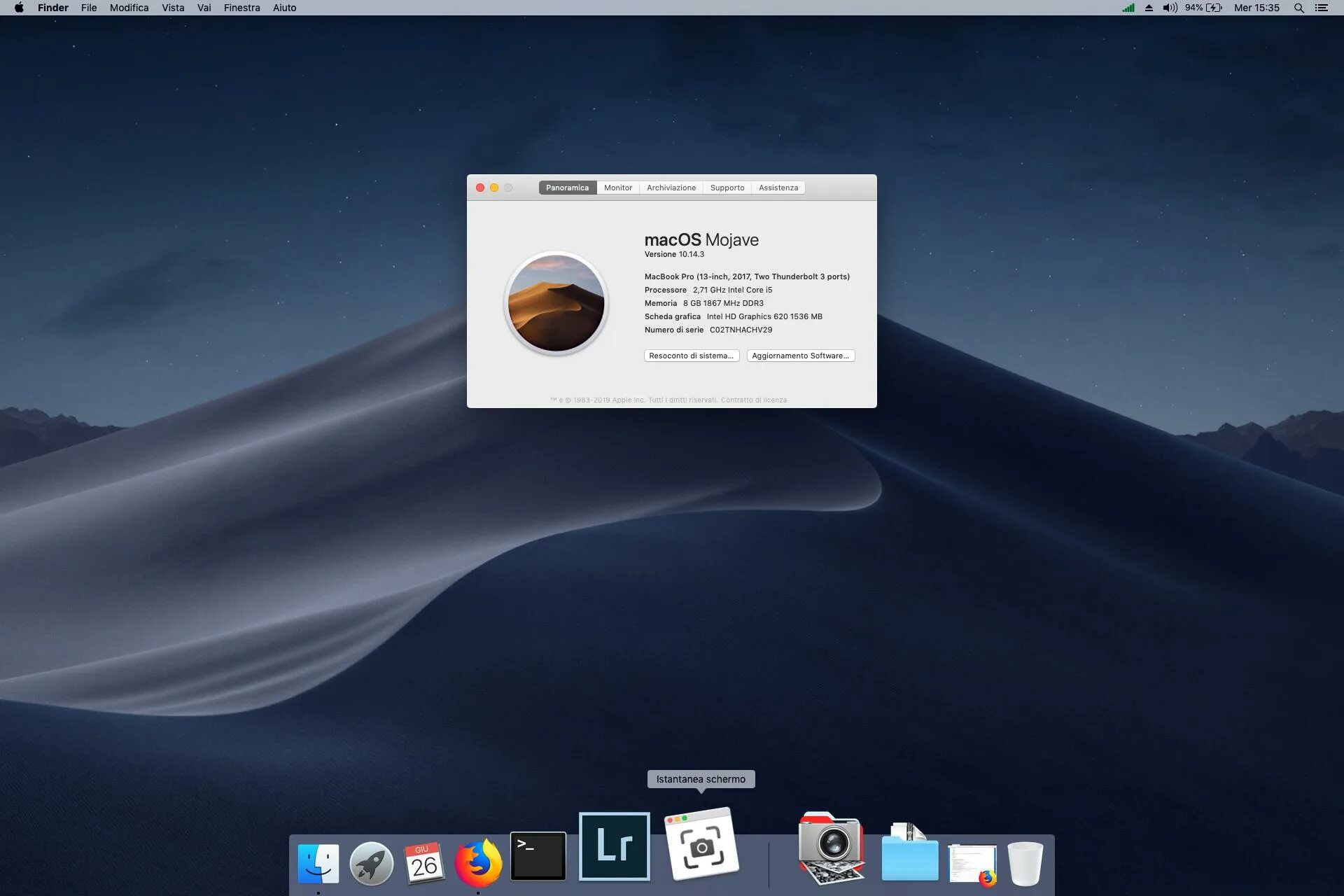Launch Adobe Lightroom from Dock
This screenshot has width=1344, height=896.
[615, 846]
